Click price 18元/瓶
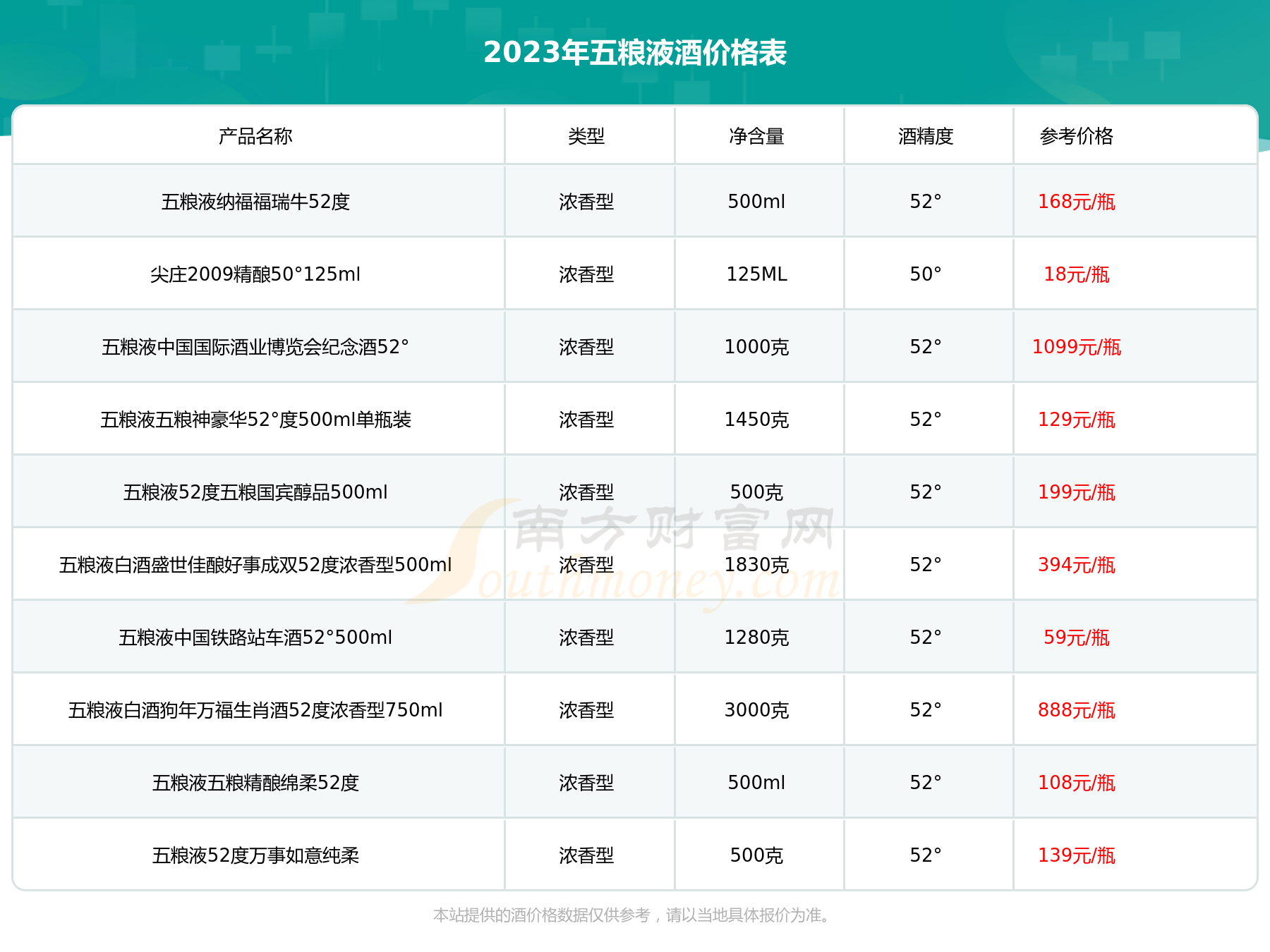This screenshot has height=952, width=1270. click(1076, 274)
